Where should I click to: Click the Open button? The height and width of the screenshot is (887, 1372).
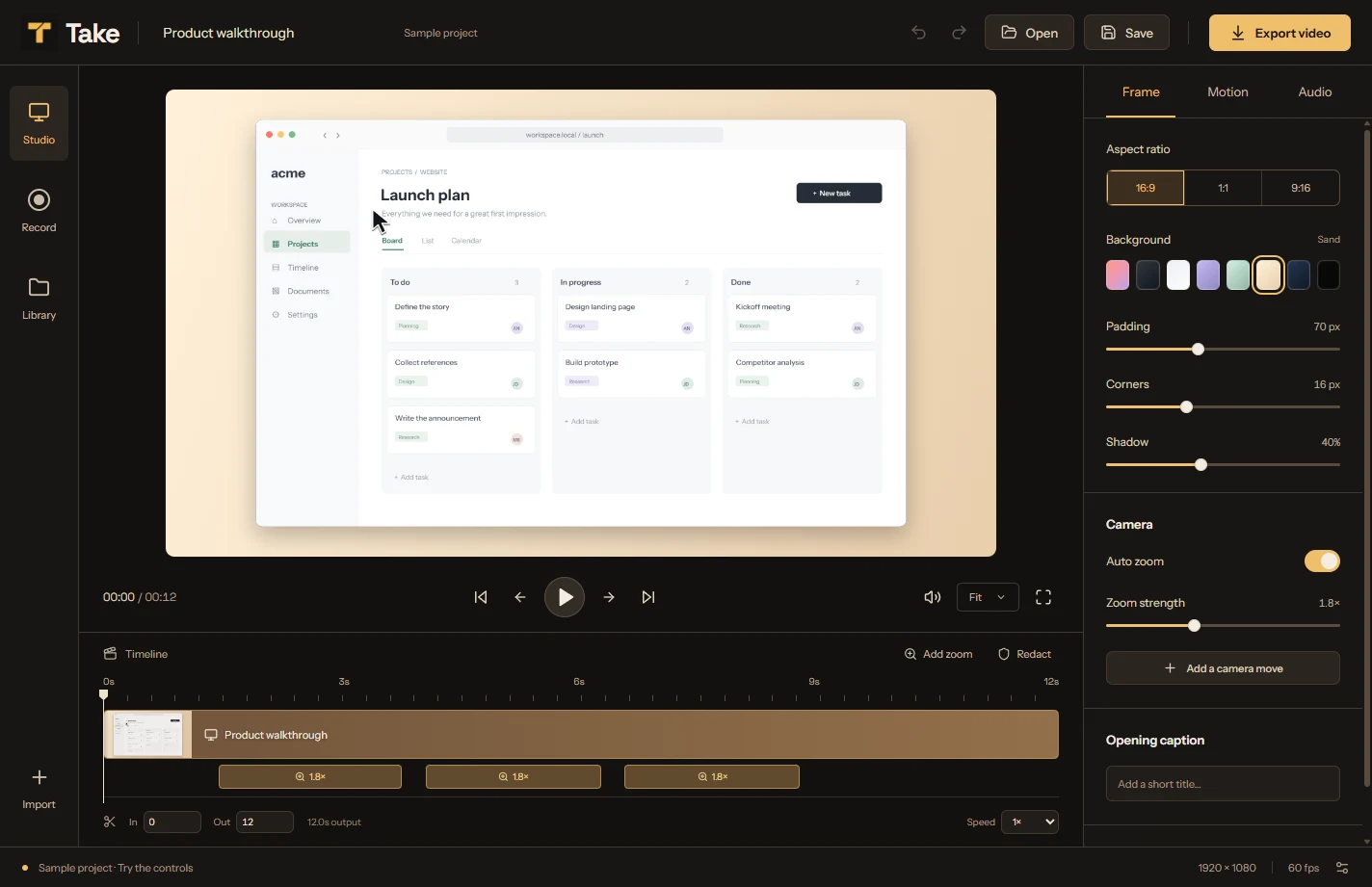(1029, 33)
